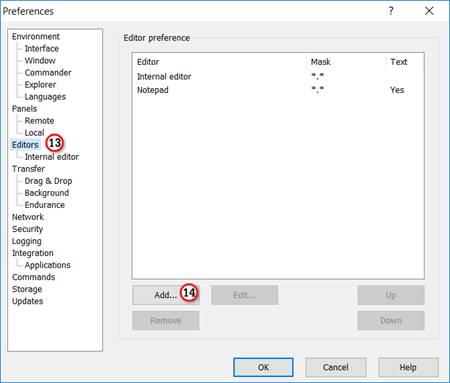Click the Down button
This screenshot has height=383, width=450.
[x=391, y=320]
